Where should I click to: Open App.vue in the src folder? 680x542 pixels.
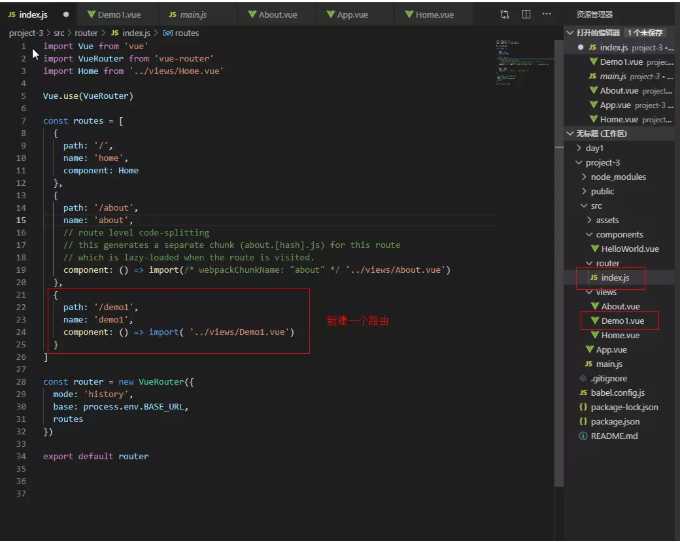coord(611,349)
